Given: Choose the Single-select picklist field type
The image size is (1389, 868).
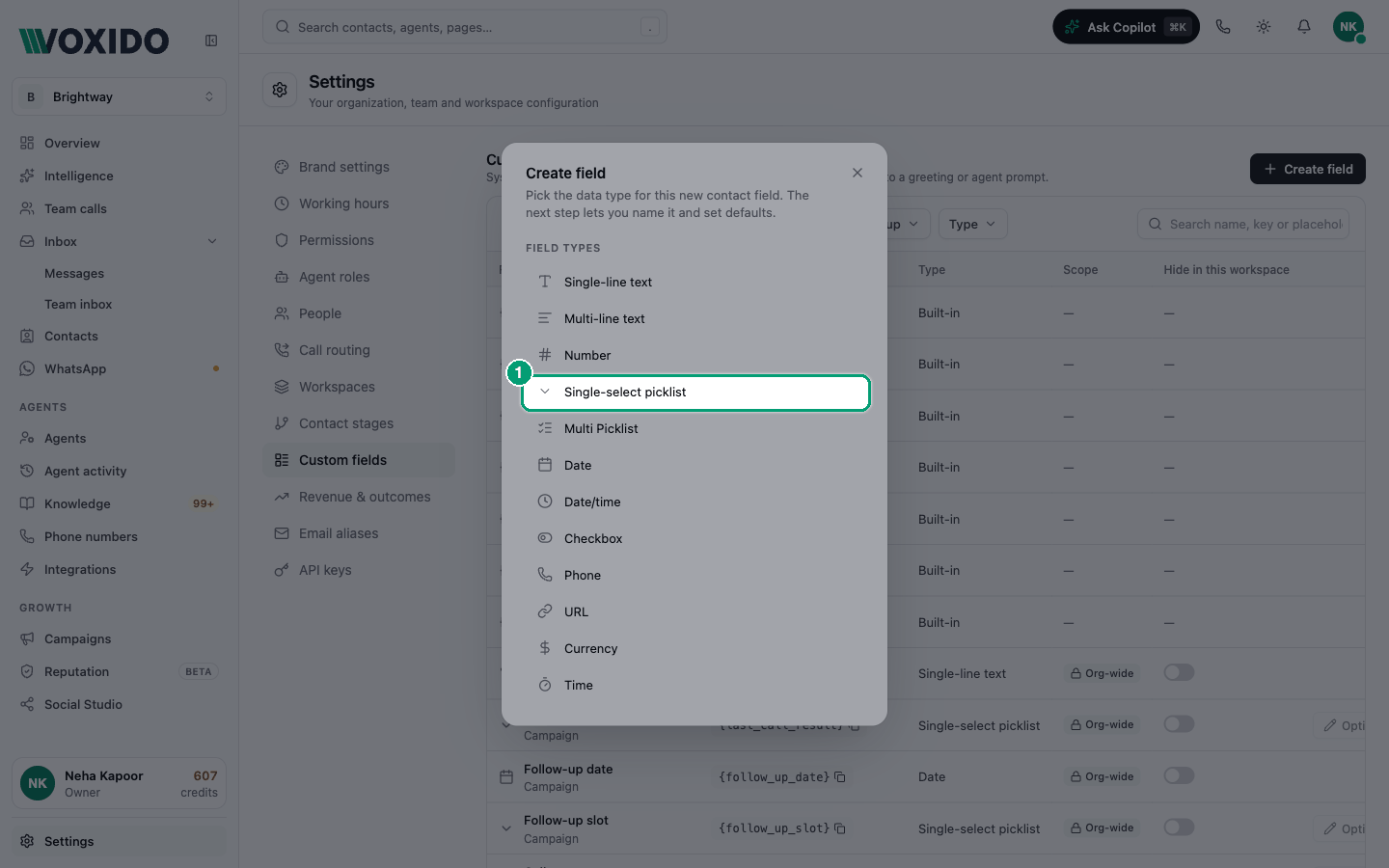Looking at the screenshot, I should [x=695, y=392].
